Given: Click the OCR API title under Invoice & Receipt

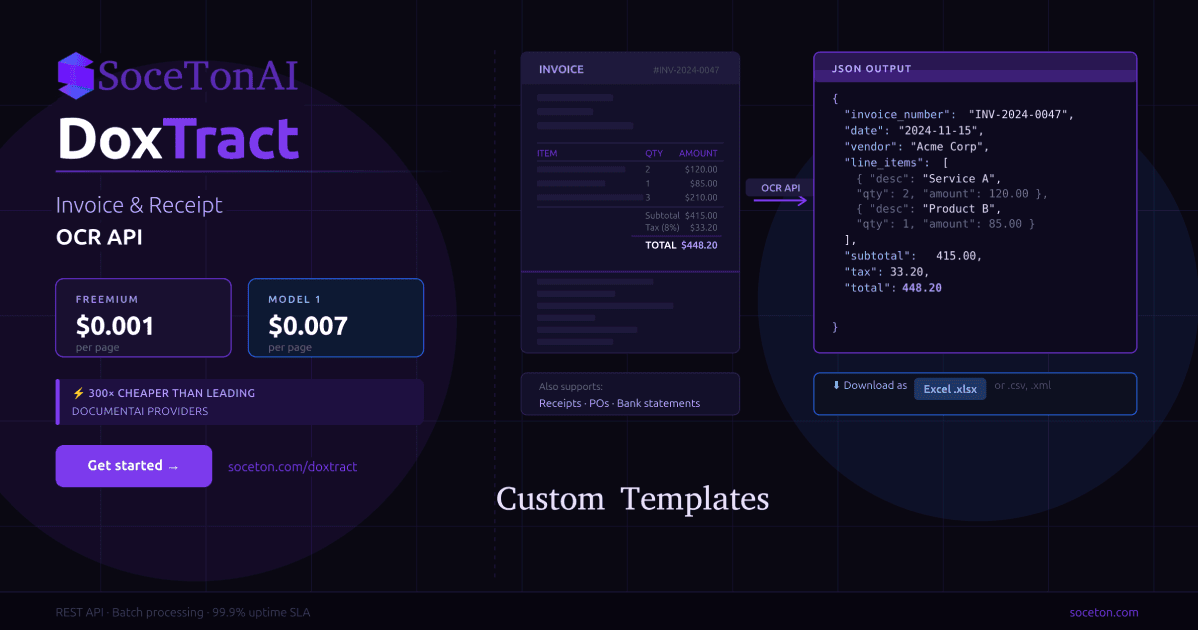Looking at the screenshot, I should click(99, 237).
